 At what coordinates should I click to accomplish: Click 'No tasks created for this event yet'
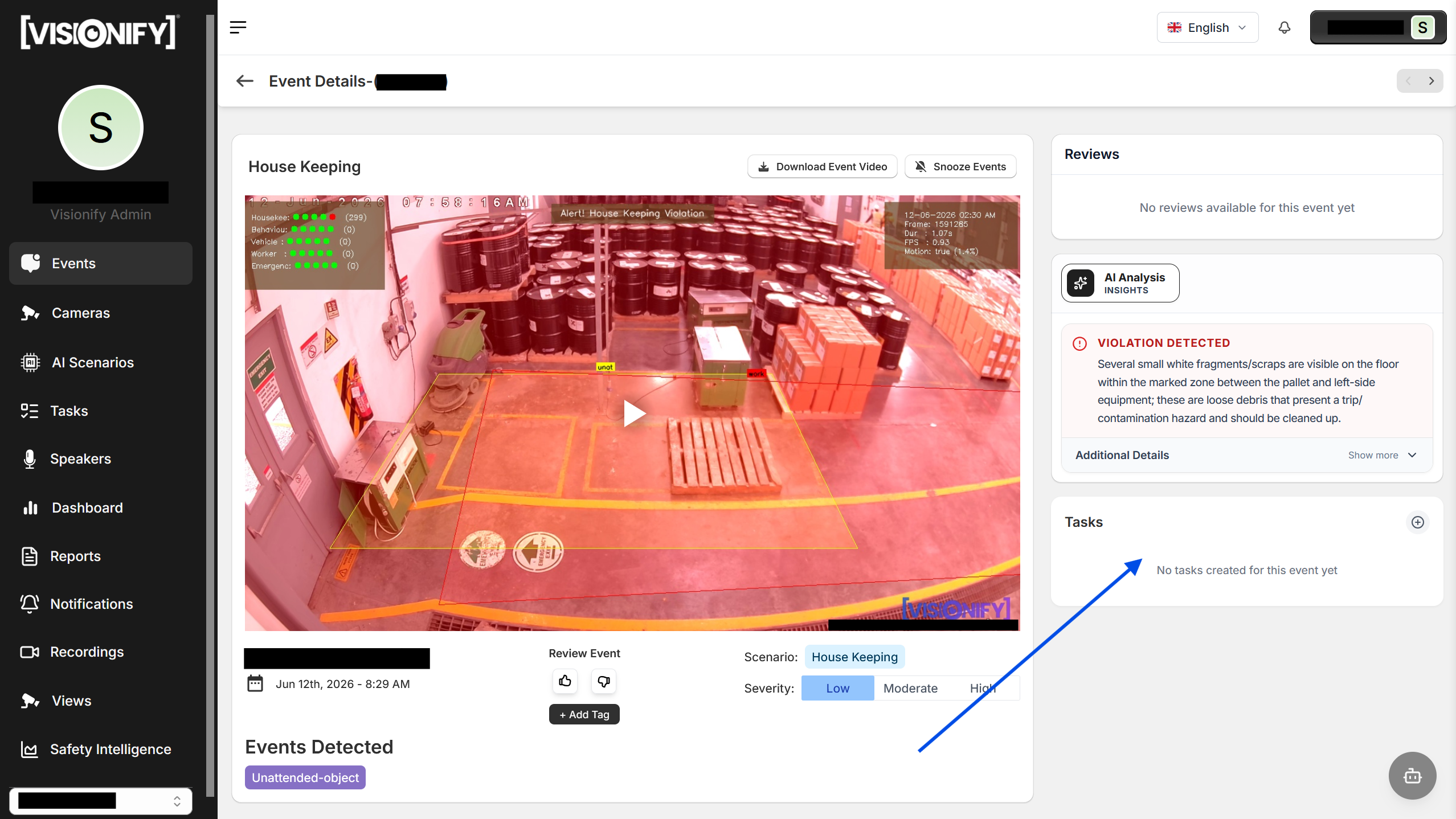(x=1246, y=570)
